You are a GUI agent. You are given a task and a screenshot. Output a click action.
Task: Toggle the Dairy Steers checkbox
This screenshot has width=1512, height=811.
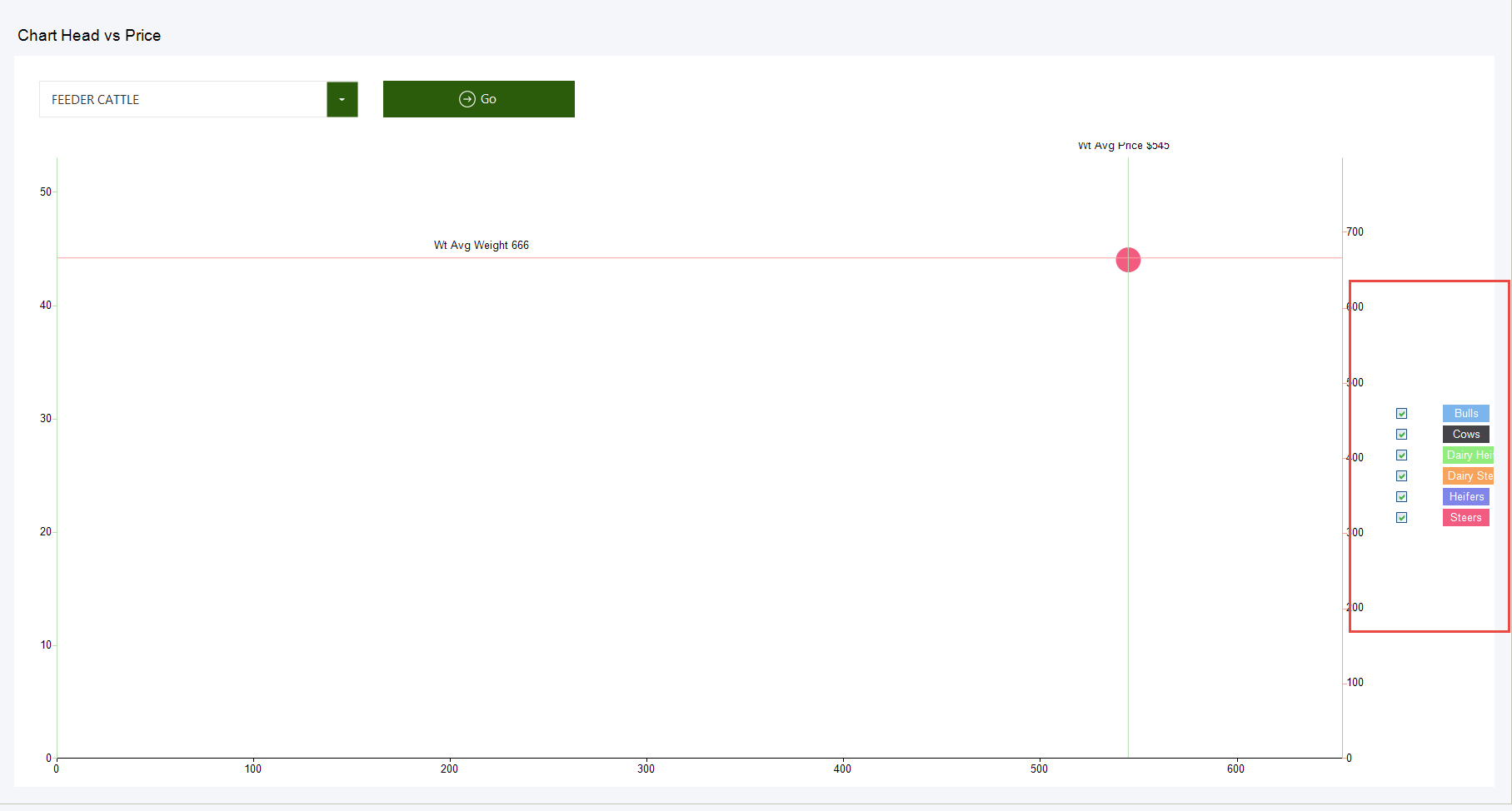point(1402,476)
